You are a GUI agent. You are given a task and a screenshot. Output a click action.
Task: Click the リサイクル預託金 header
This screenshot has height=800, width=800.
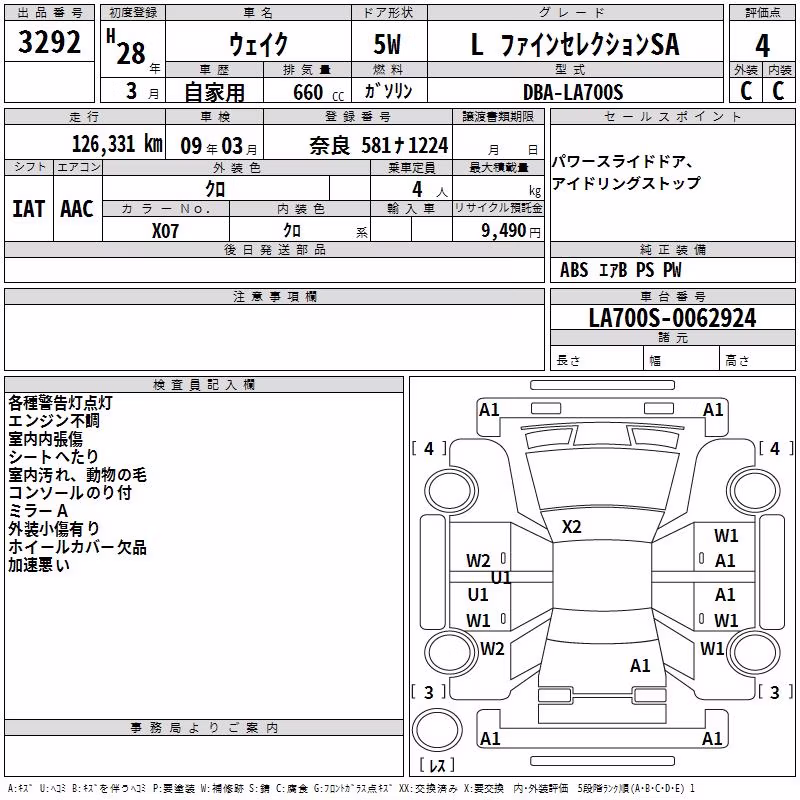[498, 208]
